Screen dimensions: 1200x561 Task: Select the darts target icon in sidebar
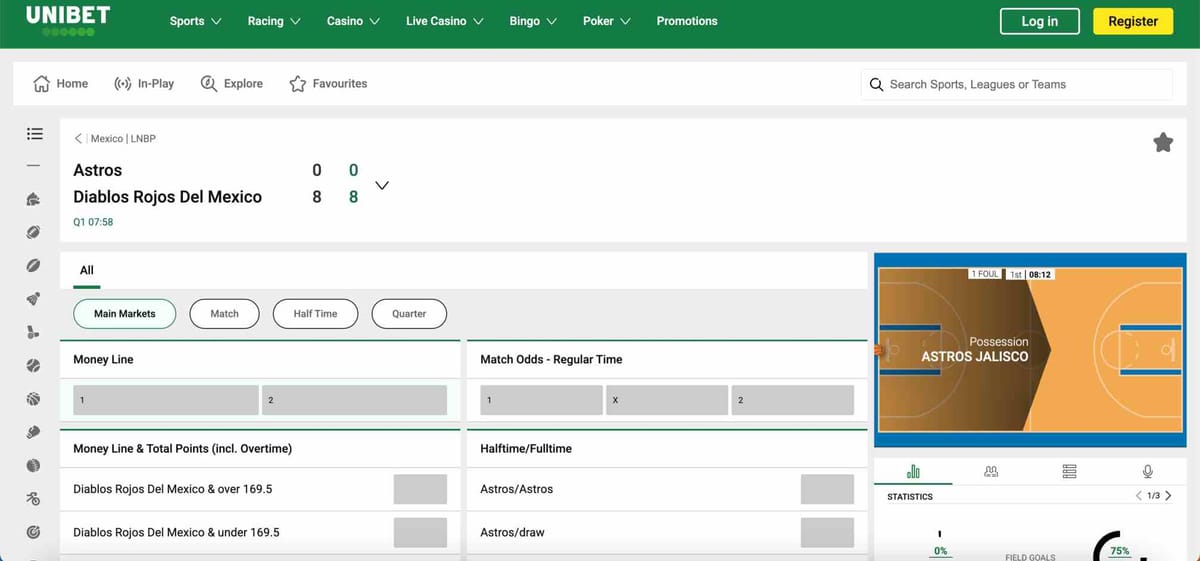(34, 532)
